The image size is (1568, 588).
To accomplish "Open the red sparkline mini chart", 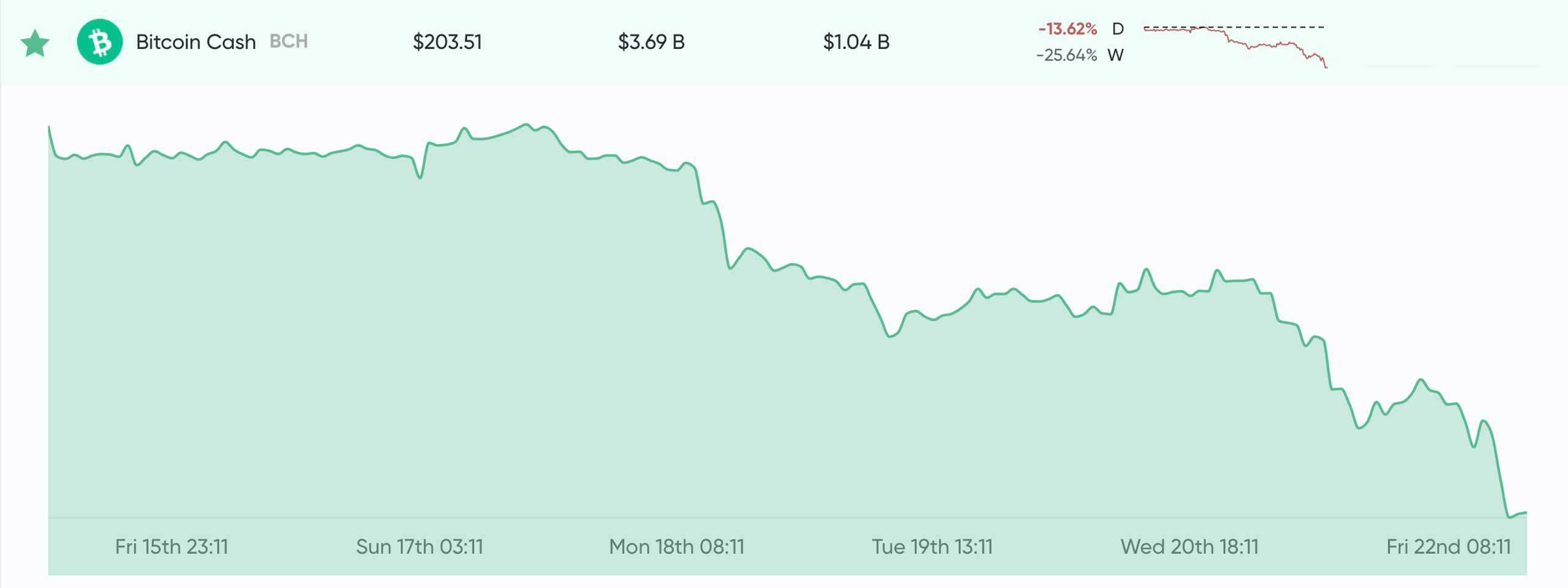I will [1235, 45].
